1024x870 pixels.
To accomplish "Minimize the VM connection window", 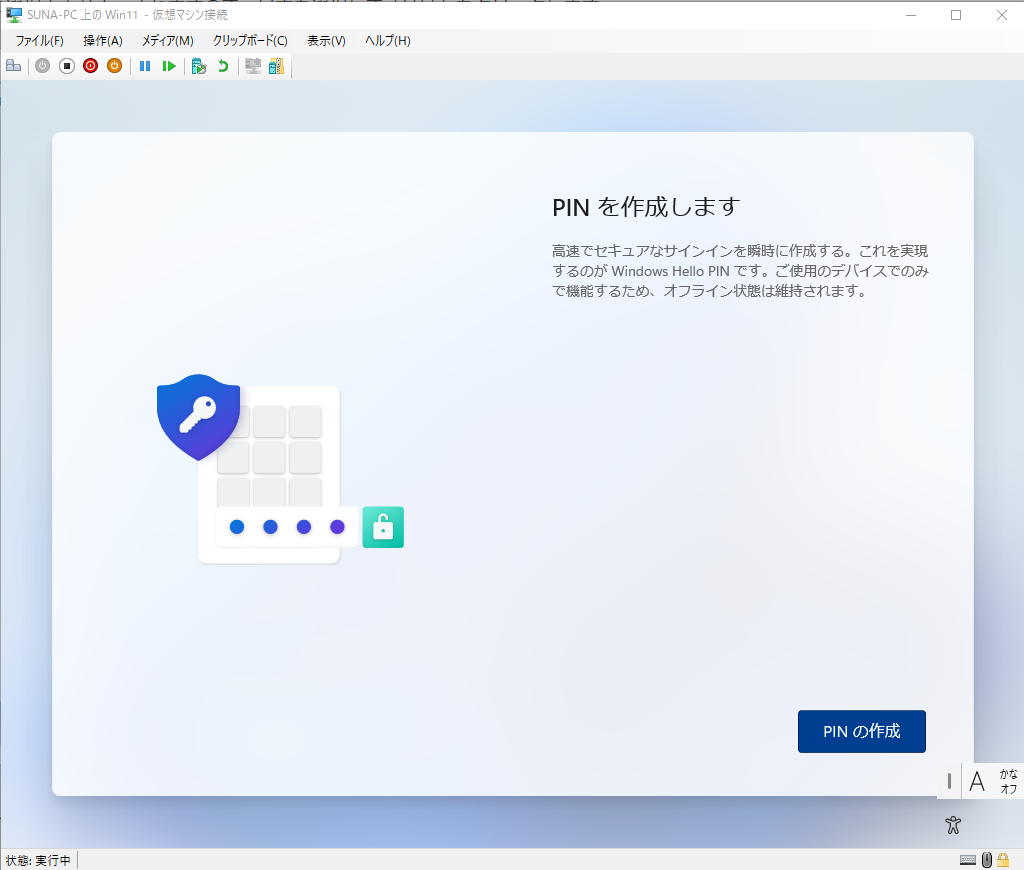I will 911,15.
